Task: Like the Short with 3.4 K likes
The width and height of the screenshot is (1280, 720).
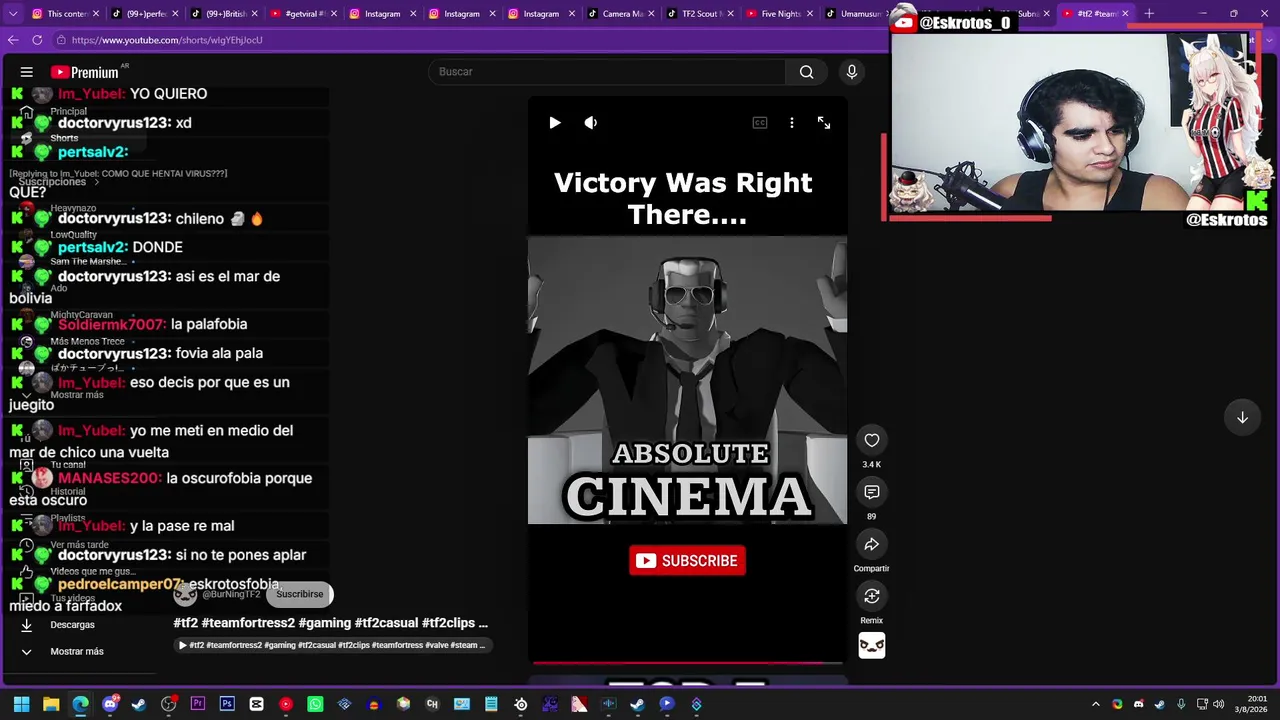Action: click(x=872, y=440)
